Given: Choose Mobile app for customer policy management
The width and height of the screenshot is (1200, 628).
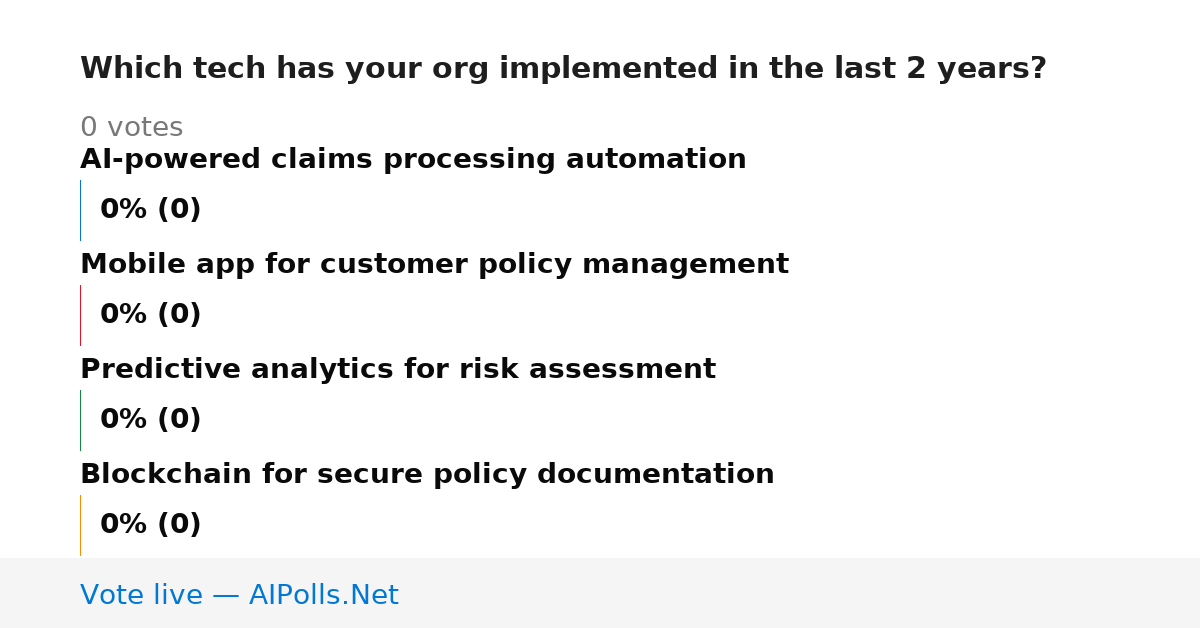Looking at the screenshot, I should (x=434, y=265).
